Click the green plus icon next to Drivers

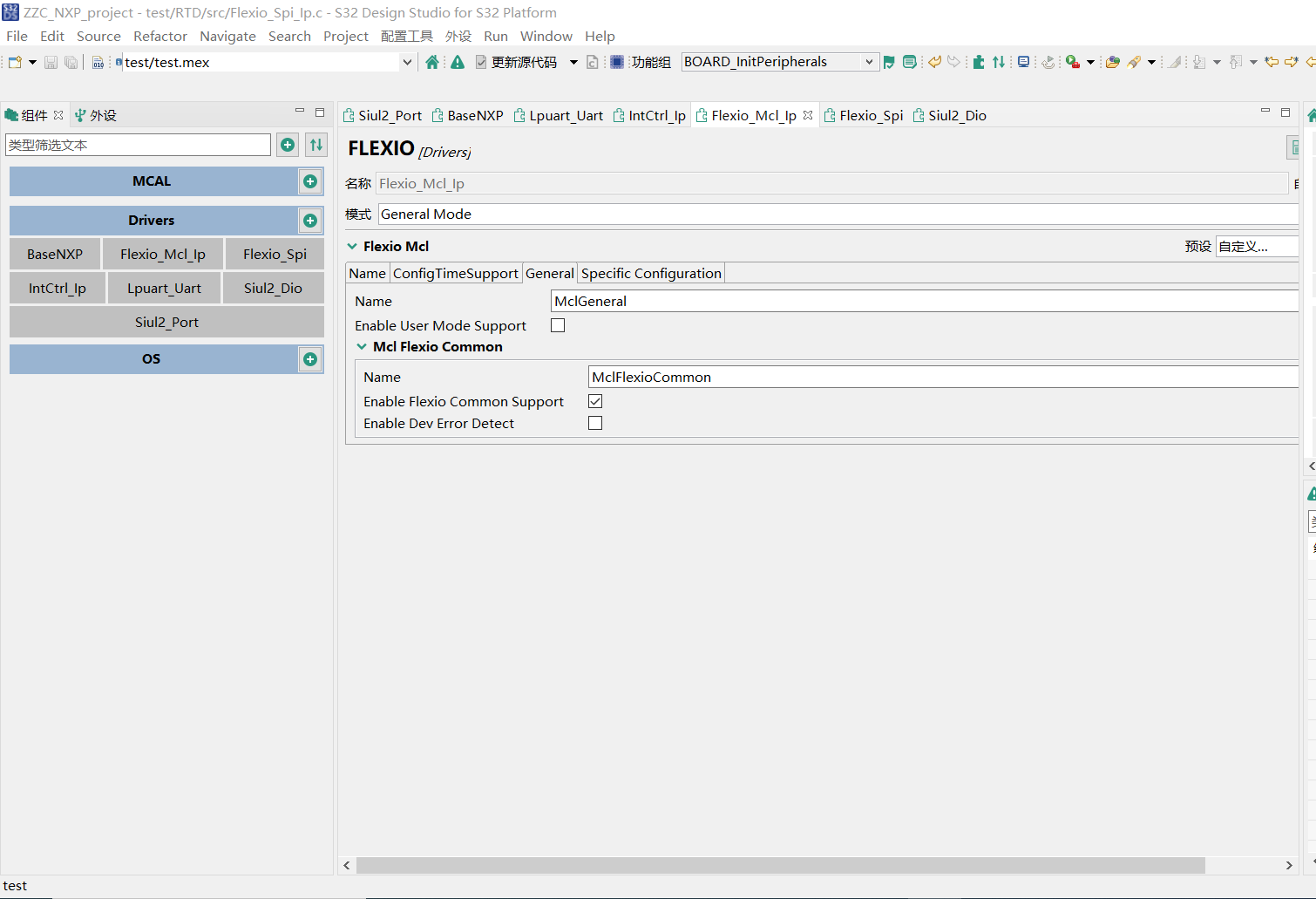[310, 220]
